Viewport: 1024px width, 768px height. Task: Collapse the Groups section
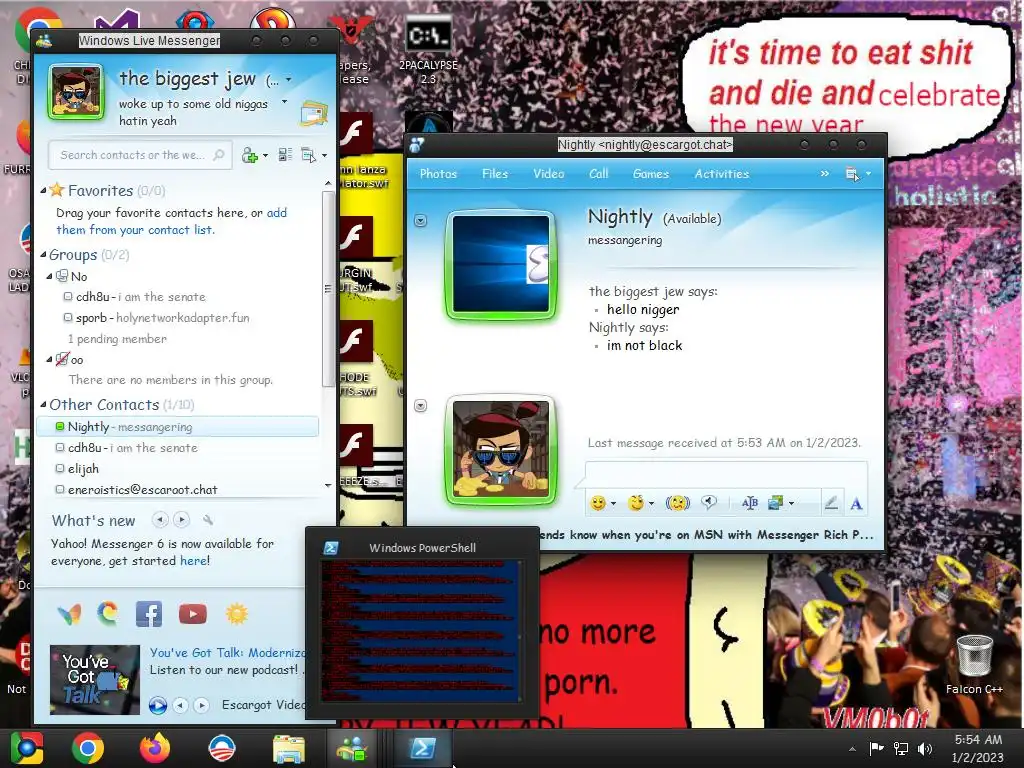pyautogui.click(x=43, y=255)
